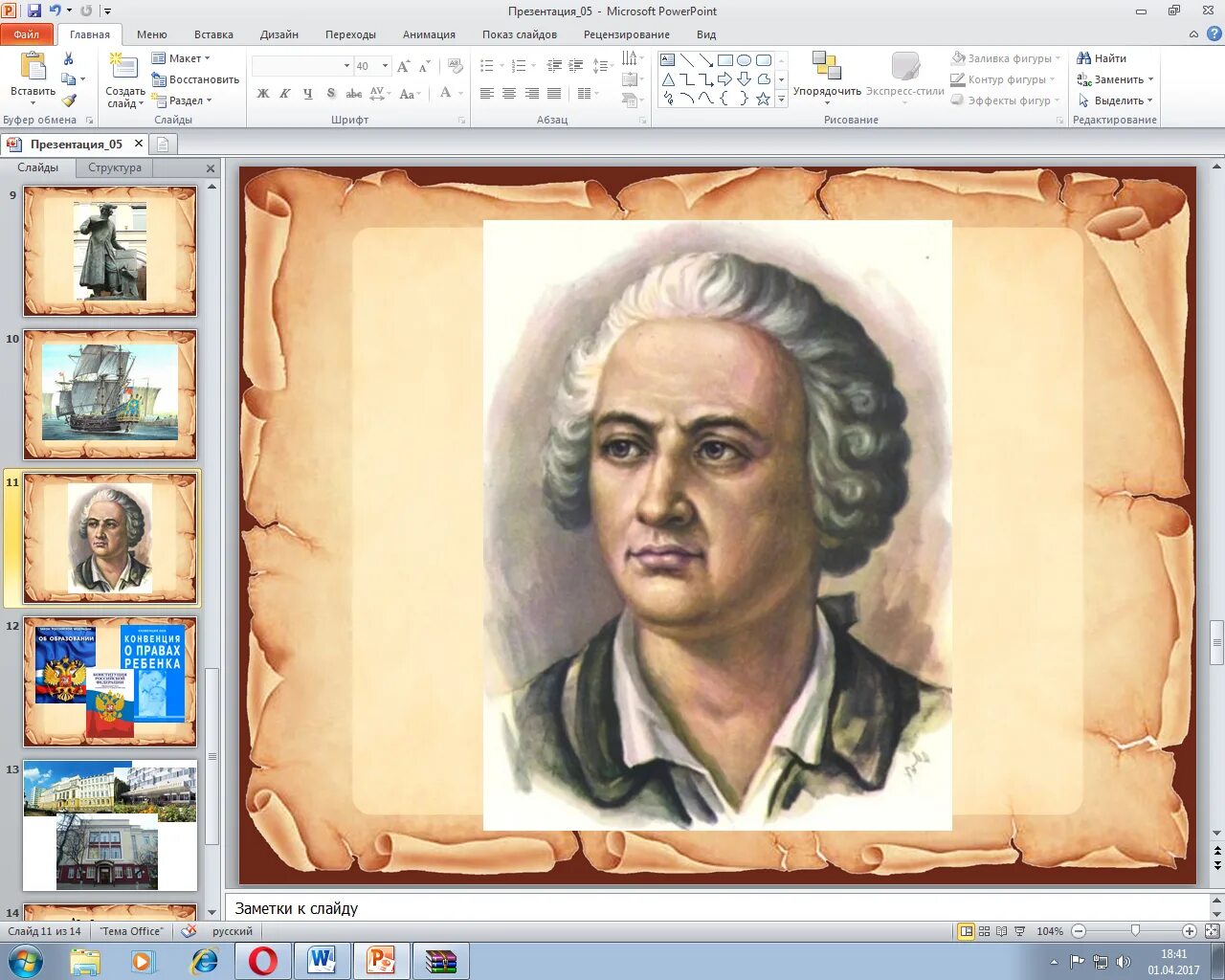This screenshot has width=1225, height=980.
Task: Click the zoom slider handle
Action: [x=1135, y=930]
